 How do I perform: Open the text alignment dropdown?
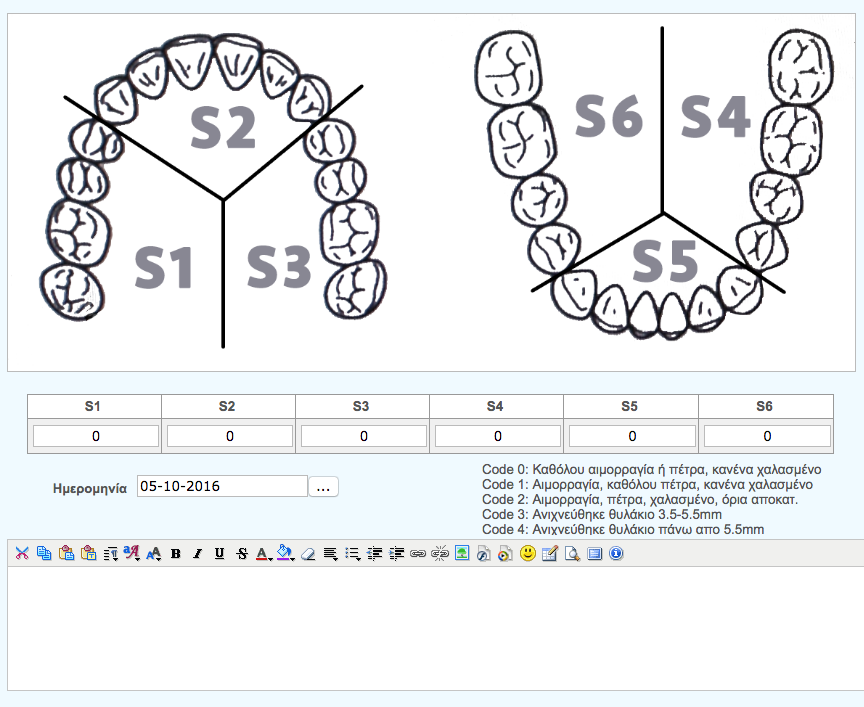click(331, 553)
